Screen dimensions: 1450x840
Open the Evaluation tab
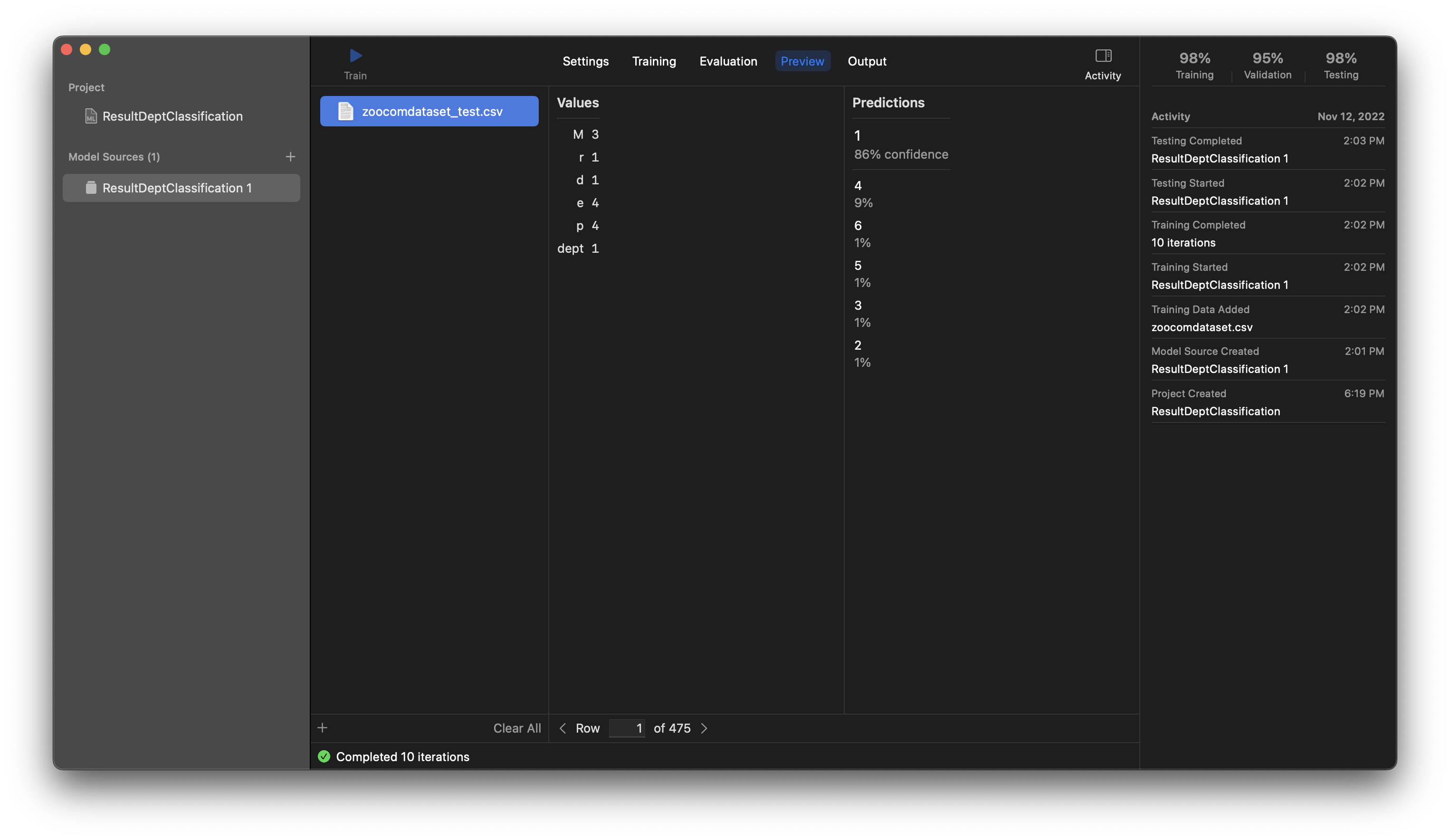728,62
